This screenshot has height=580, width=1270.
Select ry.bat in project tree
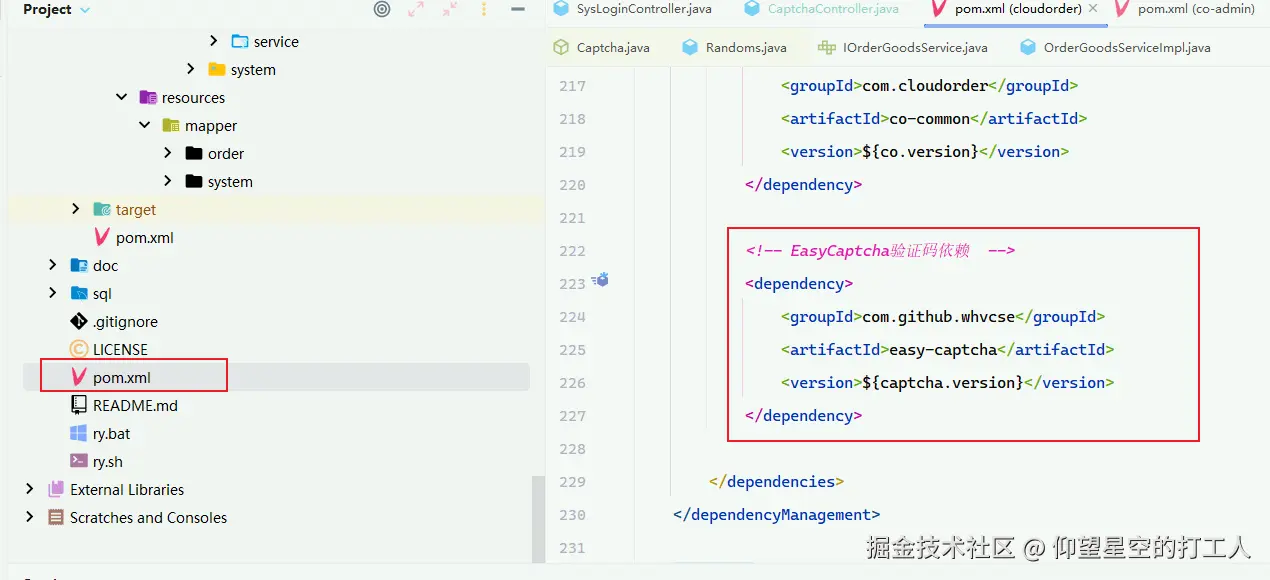[112, 433]
